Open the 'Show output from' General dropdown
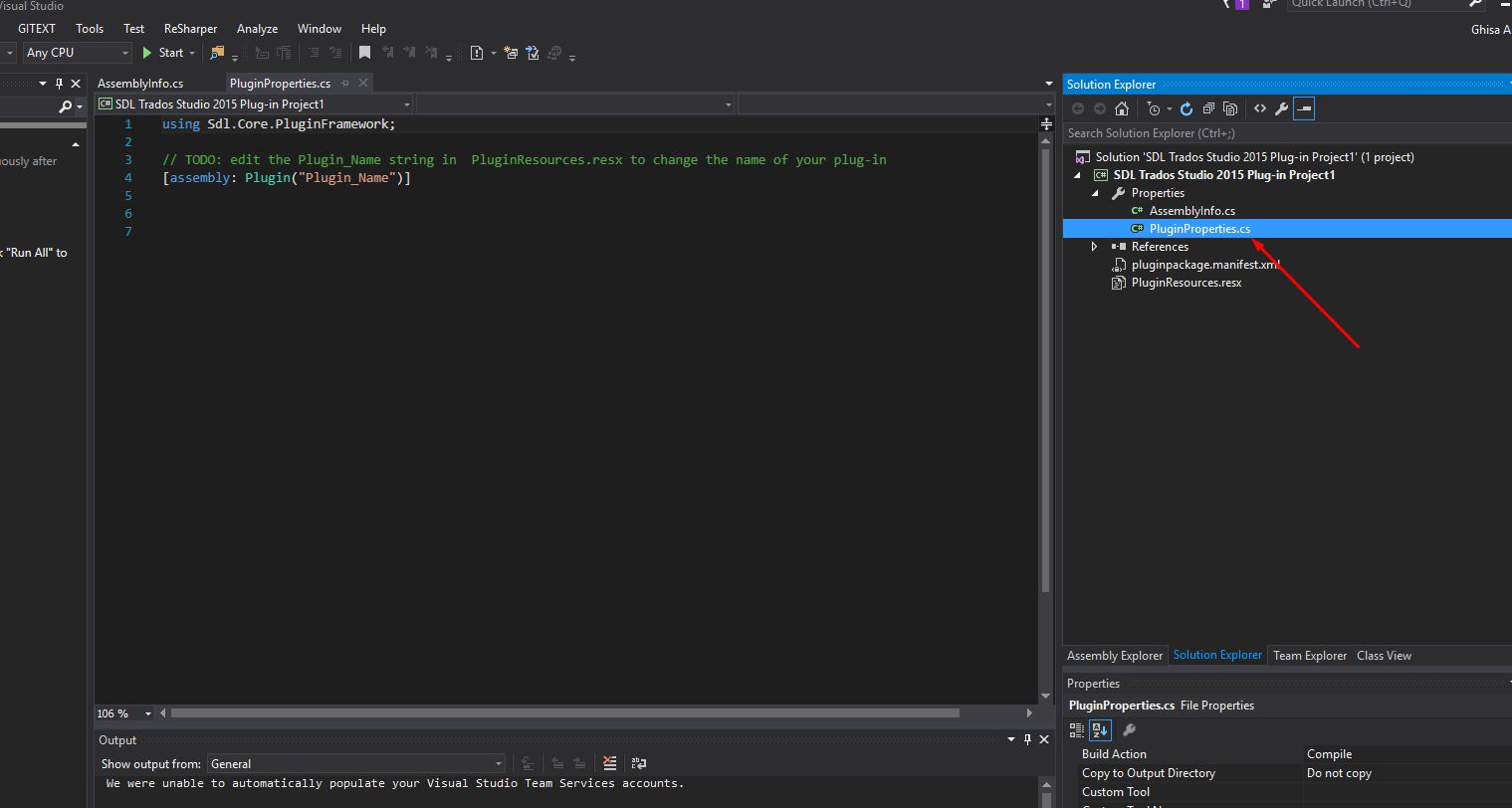The width and height of the screenshot is (1512, 808). (356, 764)
